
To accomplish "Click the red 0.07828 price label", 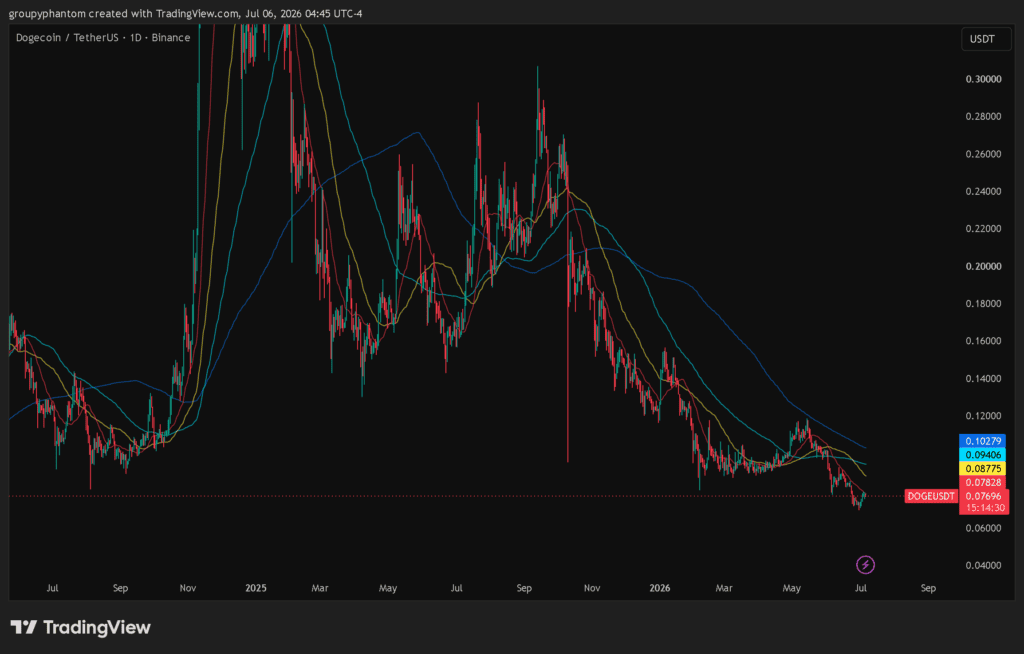I will [x=983, y=482].
